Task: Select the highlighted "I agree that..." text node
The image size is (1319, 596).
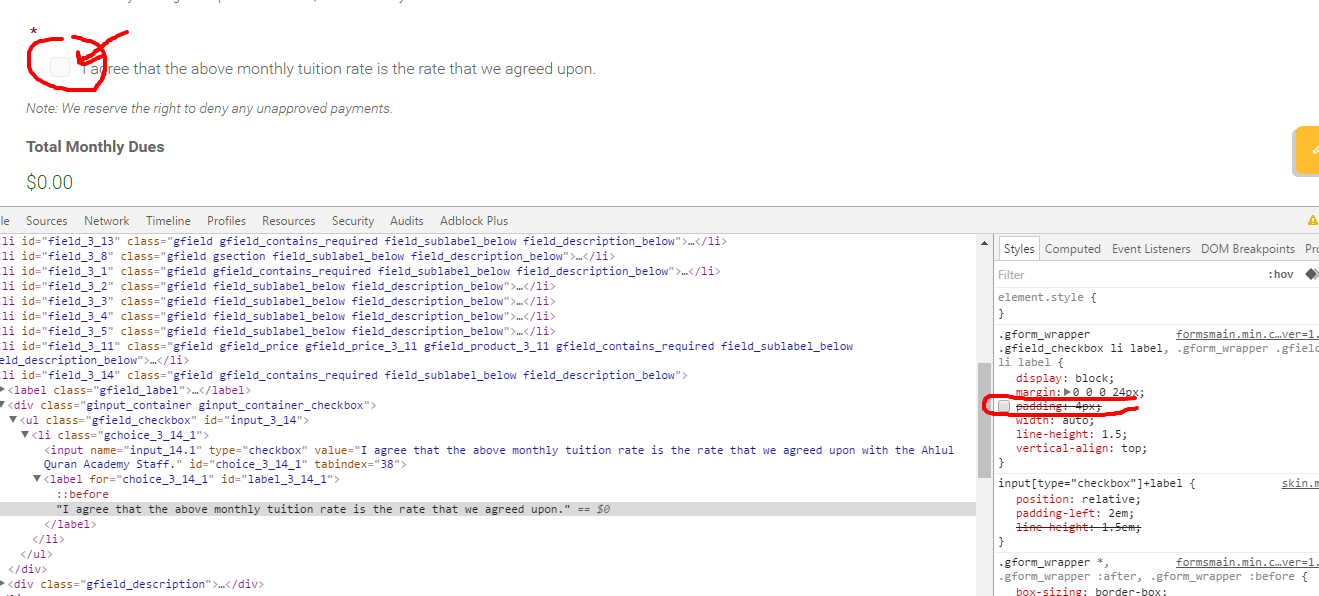Action: pyautogui.click(x=488, y=509)
